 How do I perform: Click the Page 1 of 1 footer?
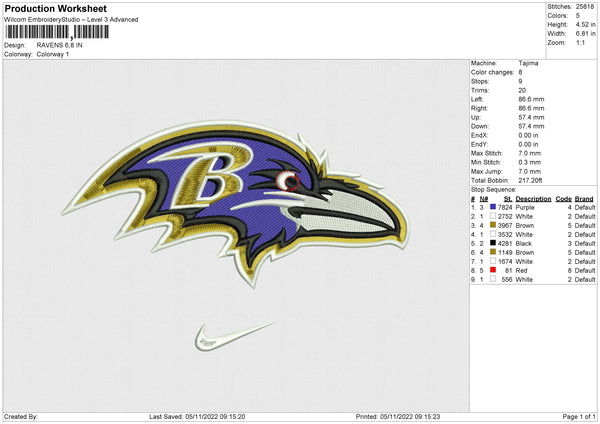coord(579,416)
